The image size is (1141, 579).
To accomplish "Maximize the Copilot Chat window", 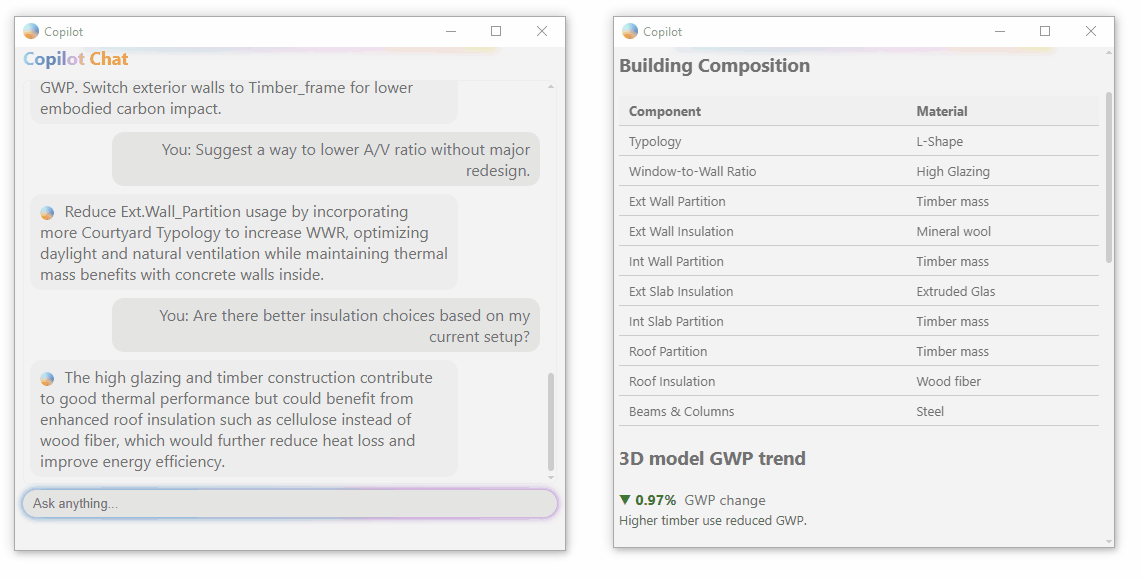I will [x=496, y=31].
